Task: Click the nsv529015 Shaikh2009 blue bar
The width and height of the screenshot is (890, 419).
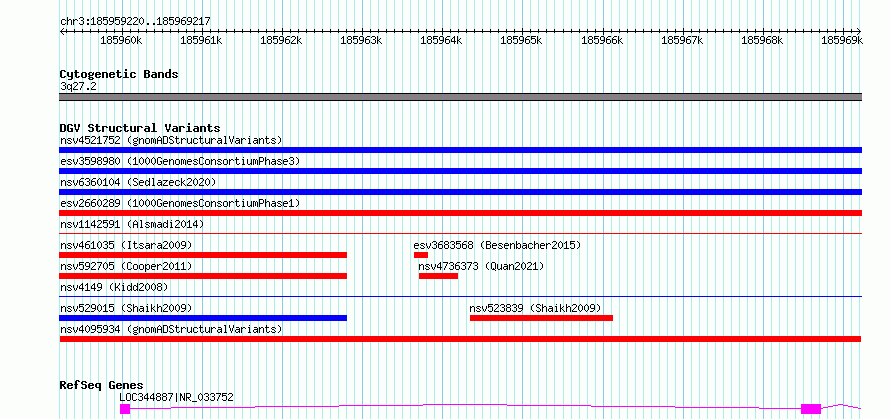Action: click(203, 318)
